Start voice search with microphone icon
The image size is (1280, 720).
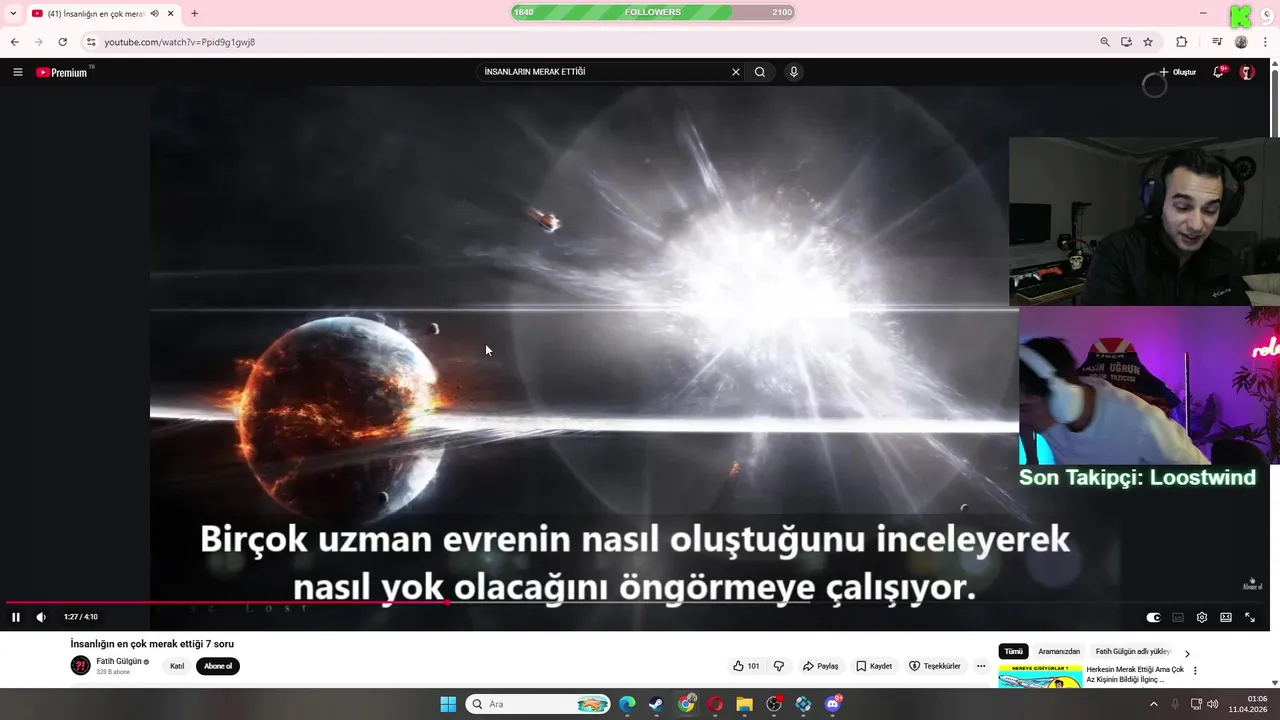pyautogui.click(x=794, y=72)
